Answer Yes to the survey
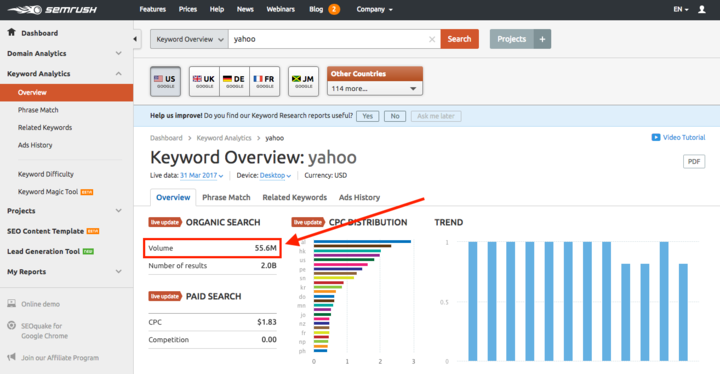Viewport: 720px width, 374px height. coord(368,116)
